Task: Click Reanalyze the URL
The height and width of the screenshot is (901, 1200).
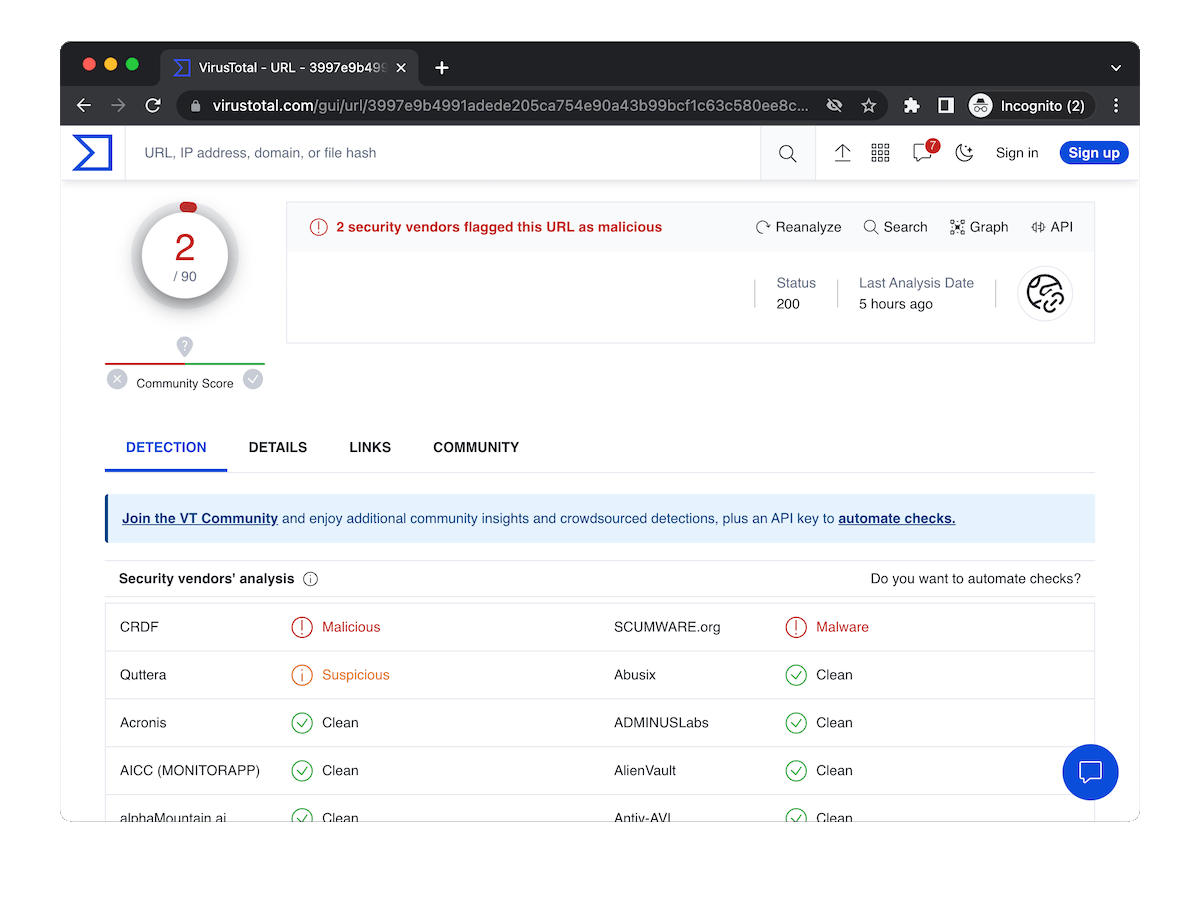Action: pos(798,227)
